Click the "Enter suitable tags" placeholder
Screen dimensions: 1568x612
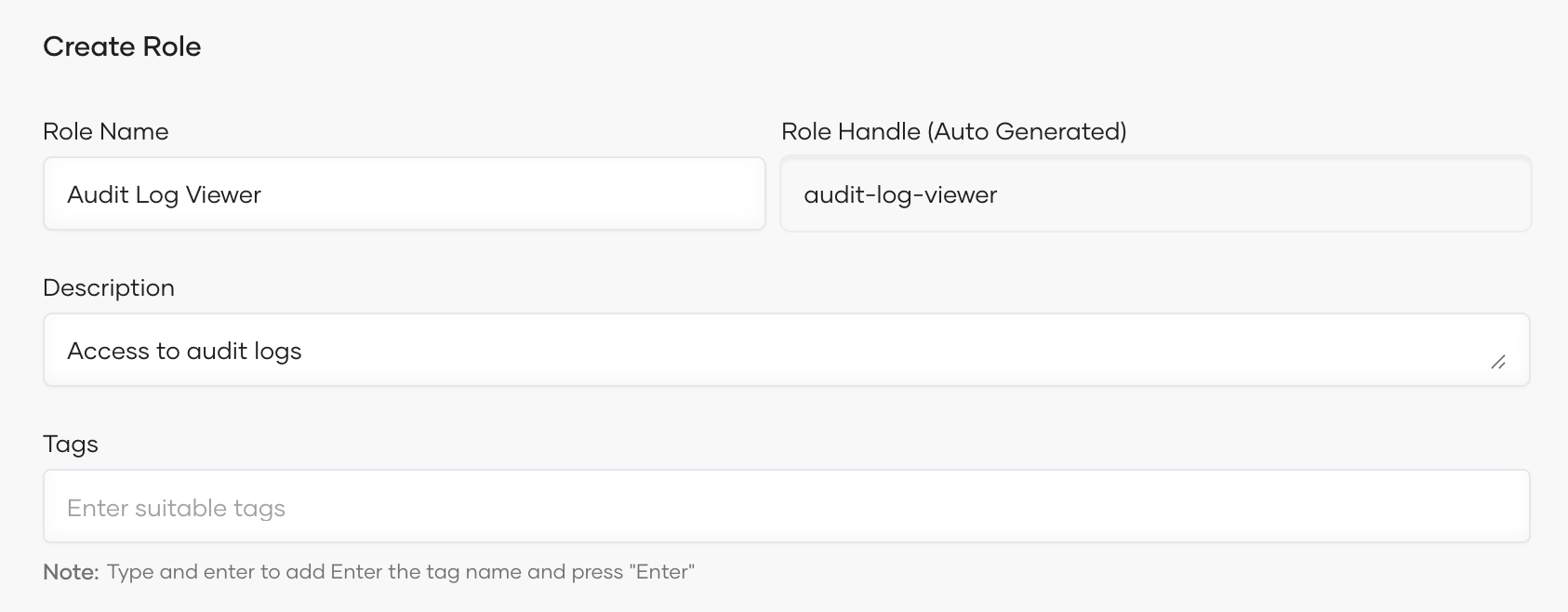(176, 508)
